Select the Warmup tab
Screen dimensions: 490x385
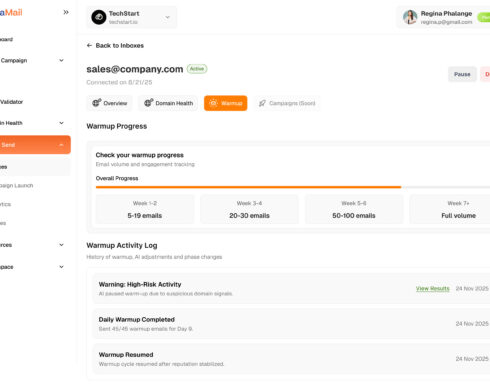[x=226, y=103]
